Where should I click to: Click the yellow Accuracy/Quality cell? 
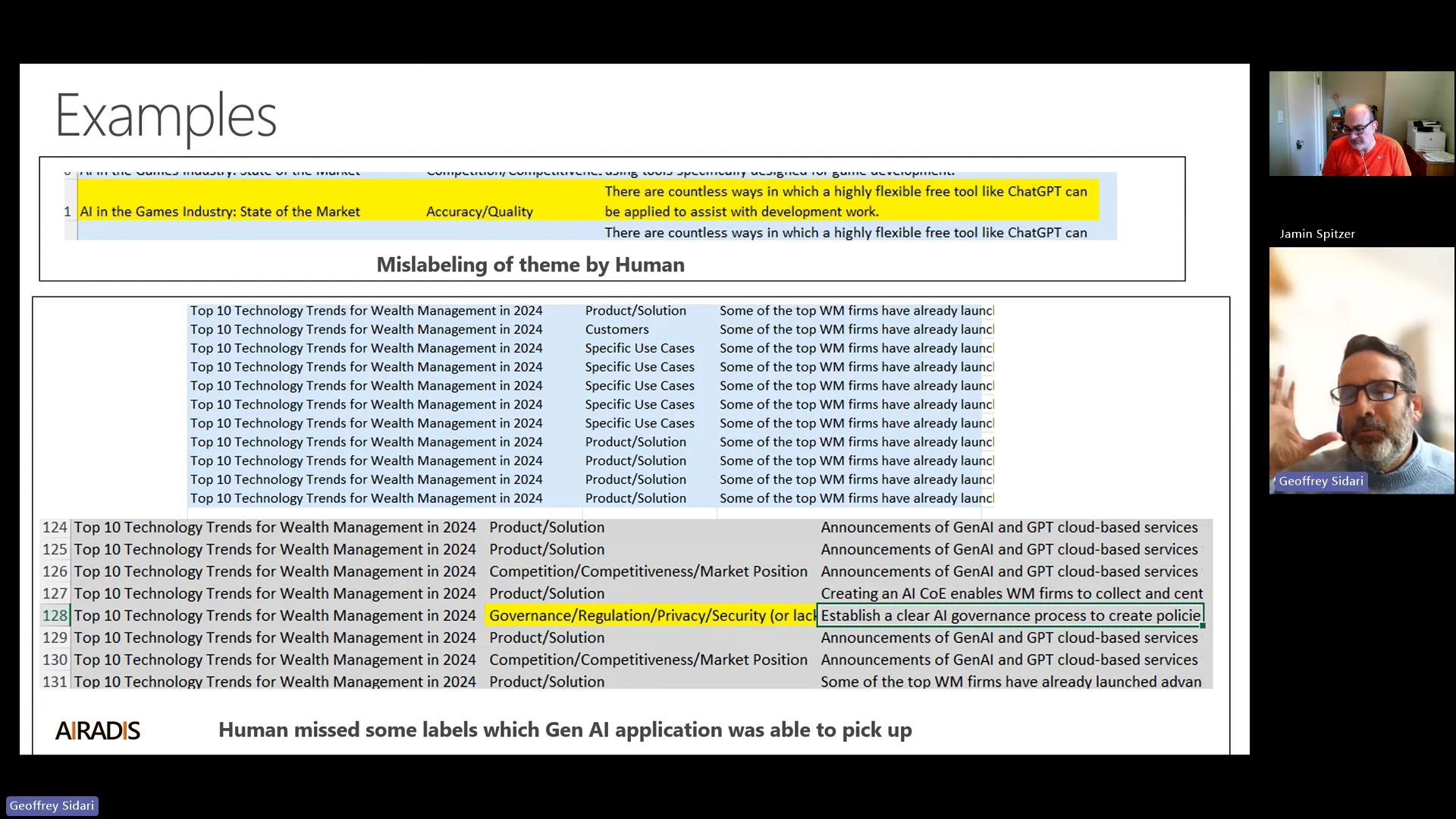[x=479, y=212]
